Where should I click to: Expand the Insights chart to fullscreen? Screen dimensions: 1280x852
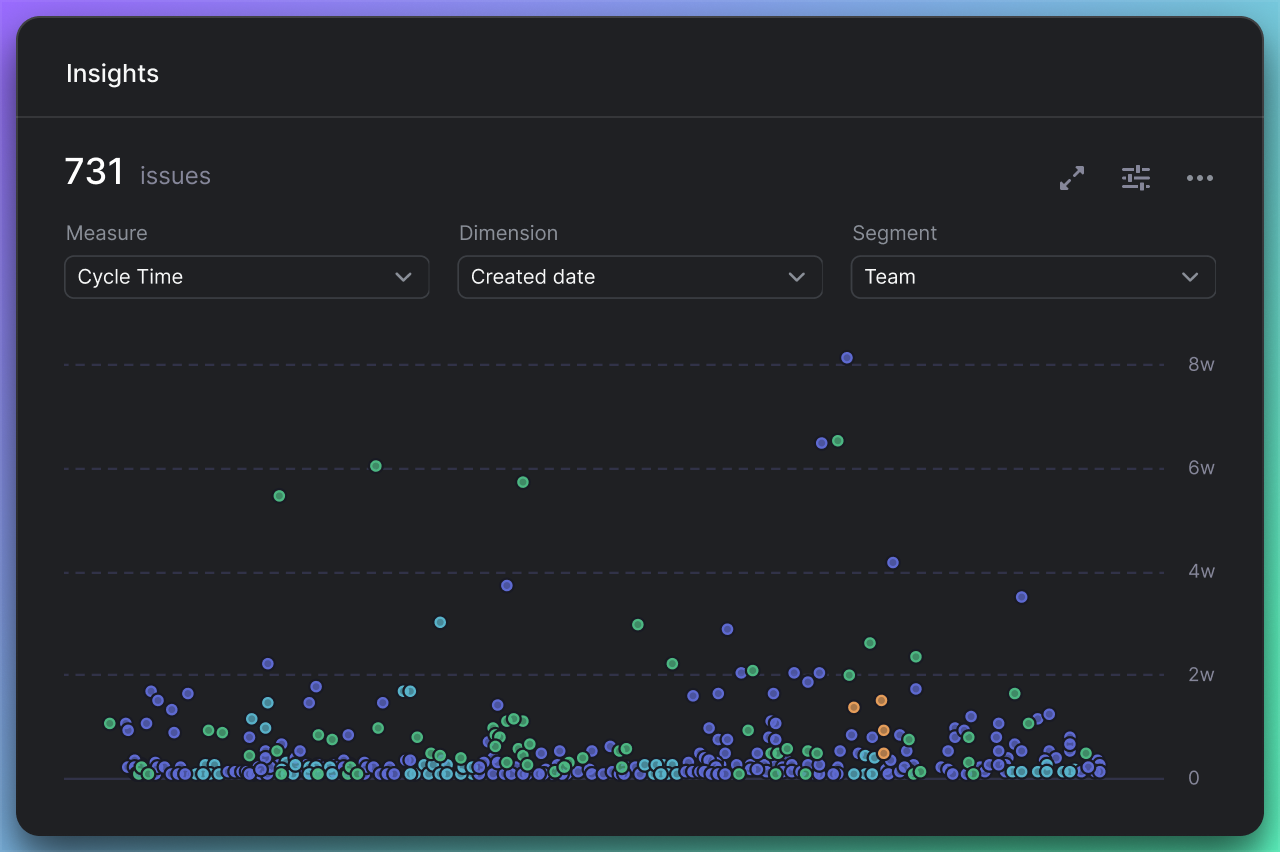click(1072, 178)
